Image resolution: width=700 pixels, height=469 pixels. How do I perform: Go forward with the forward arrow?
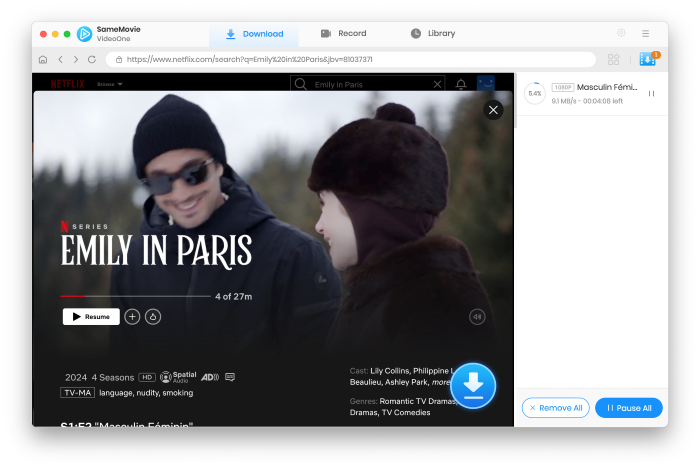pos(76,59)
